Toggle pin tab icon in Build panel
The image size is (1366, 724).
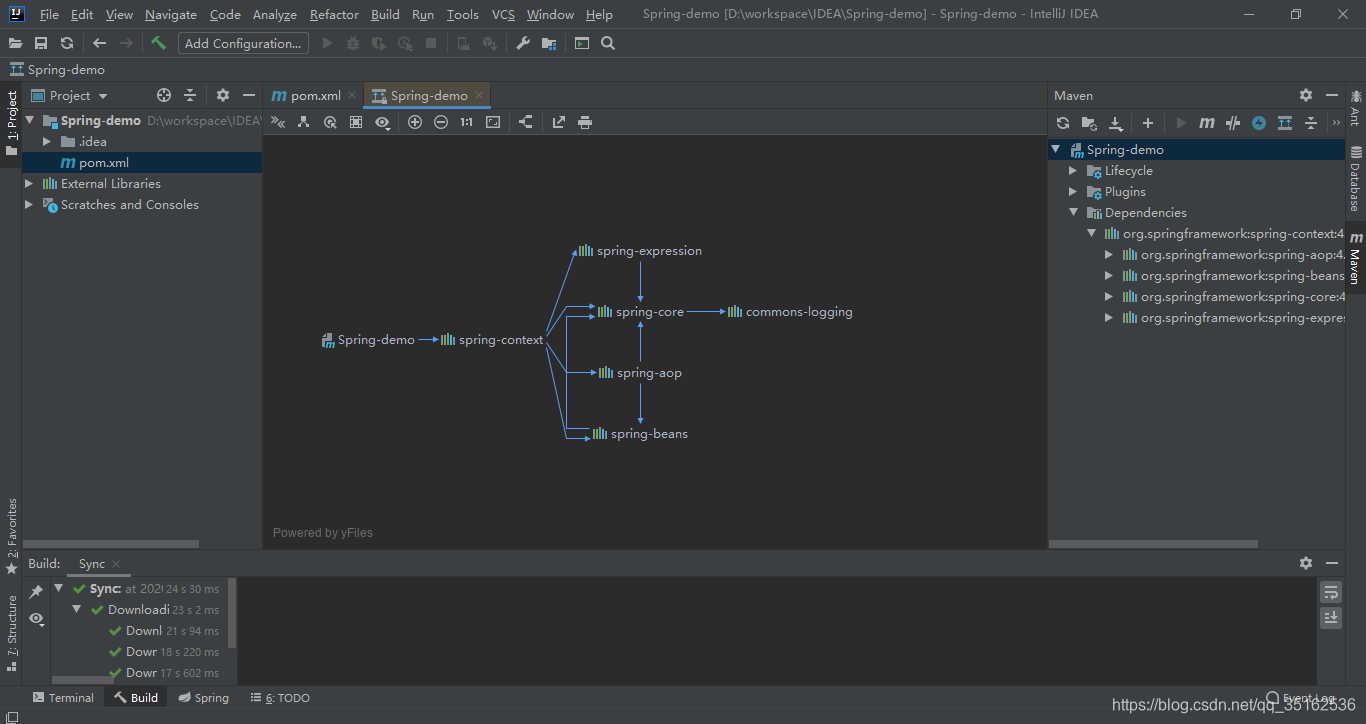(37, 592)
